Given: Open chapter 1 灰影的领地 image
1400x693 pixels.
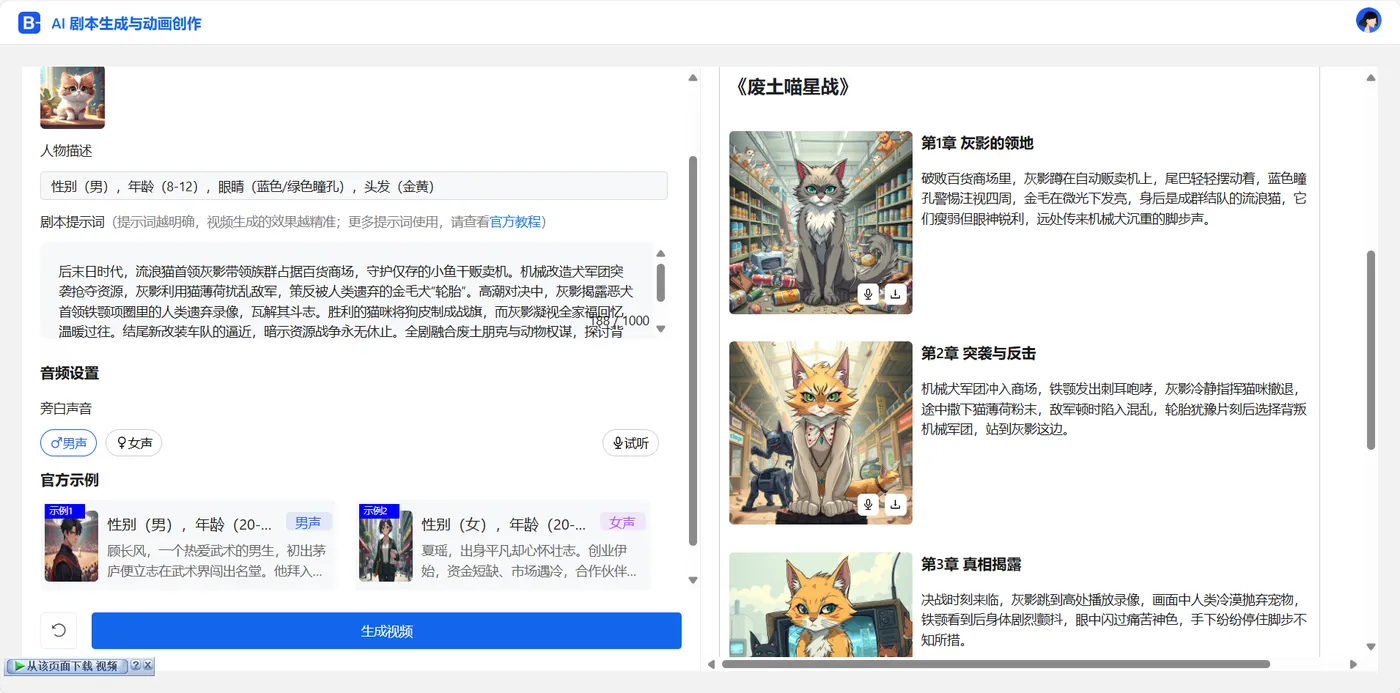Looking at the screenshot, I should (820, 222).
